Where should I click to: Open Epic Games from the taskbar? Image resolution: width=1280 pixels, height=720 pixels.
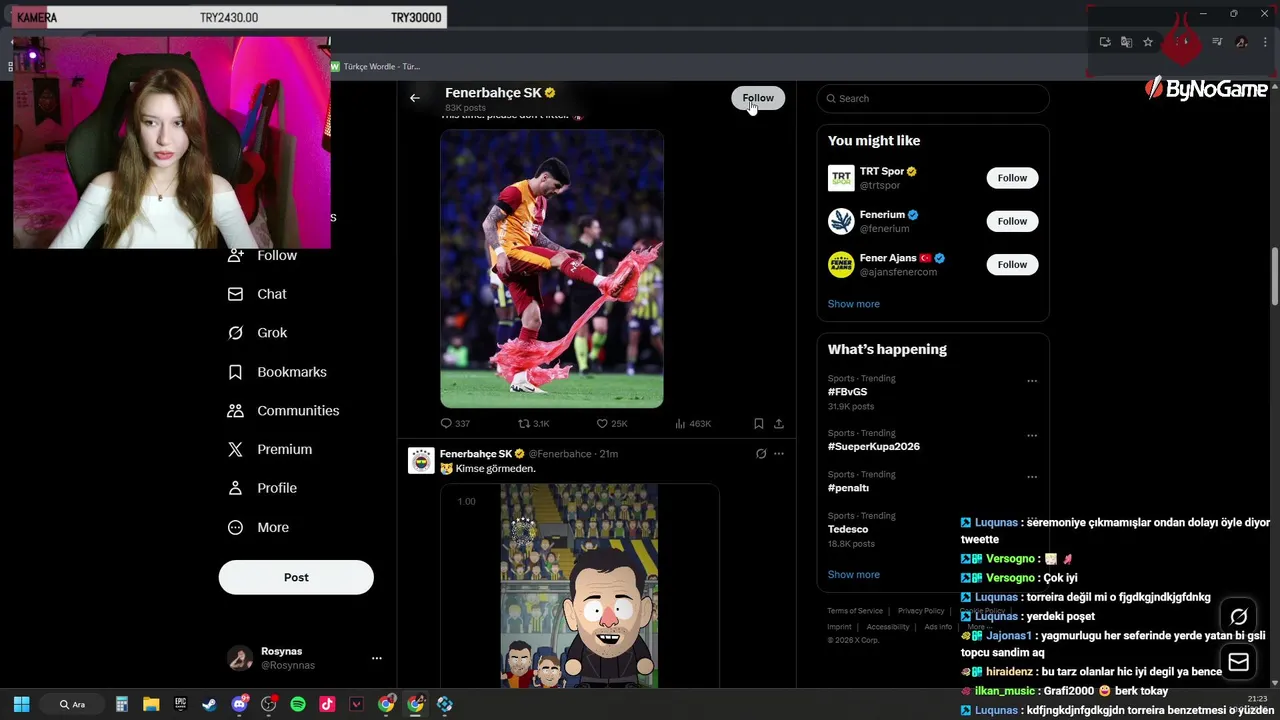tap(180, 704)
